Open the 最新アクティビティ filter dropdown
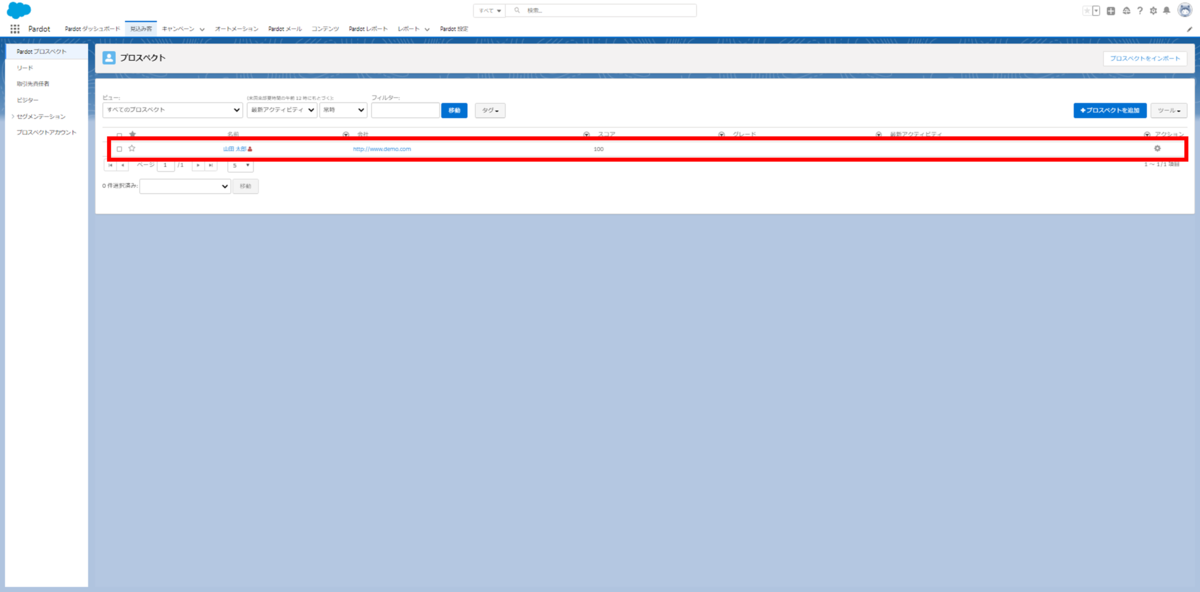1200x592 pixels. 282,110
